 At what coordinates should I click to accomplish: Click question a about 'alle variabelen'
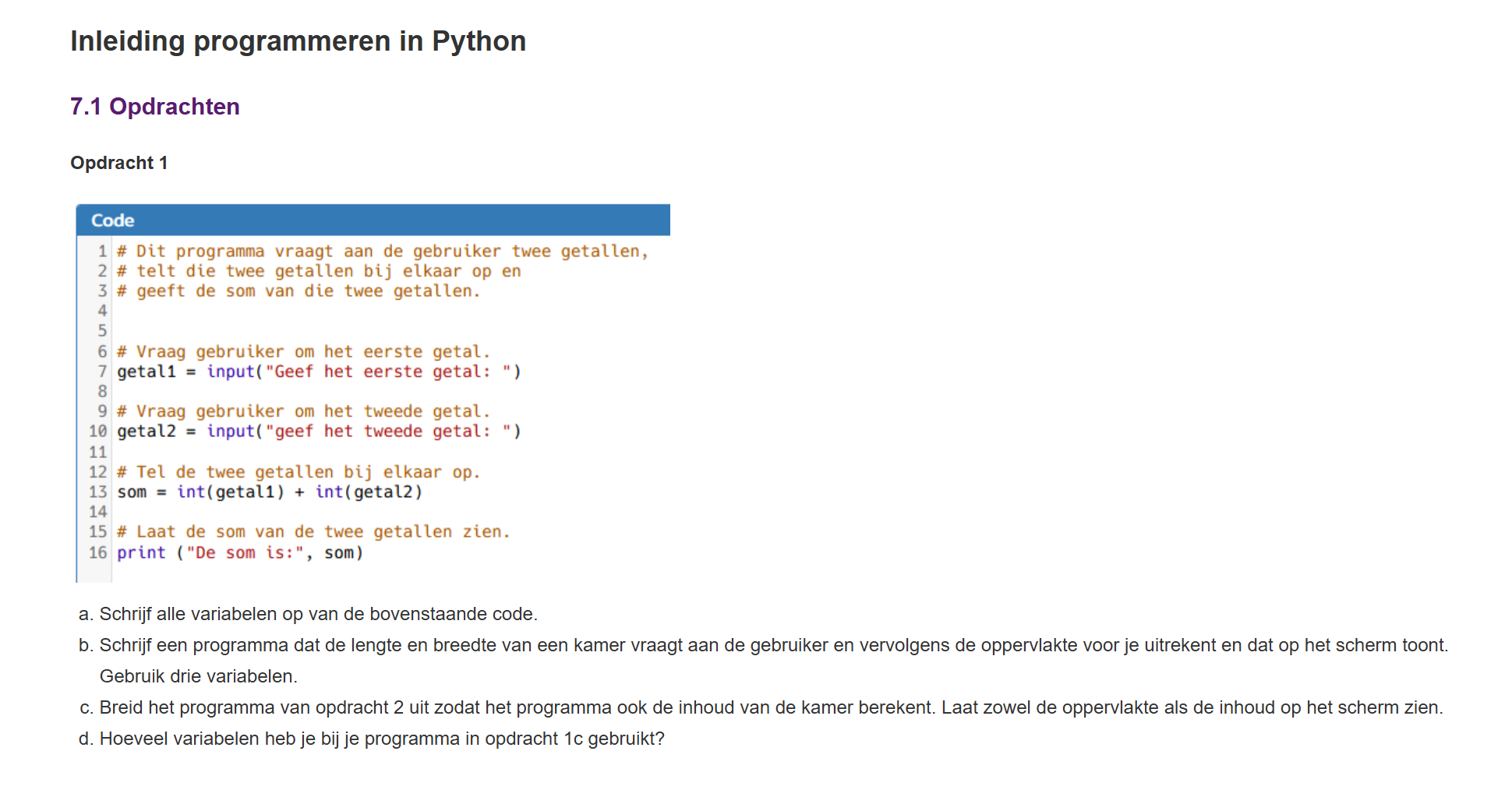tap(318, 614)
